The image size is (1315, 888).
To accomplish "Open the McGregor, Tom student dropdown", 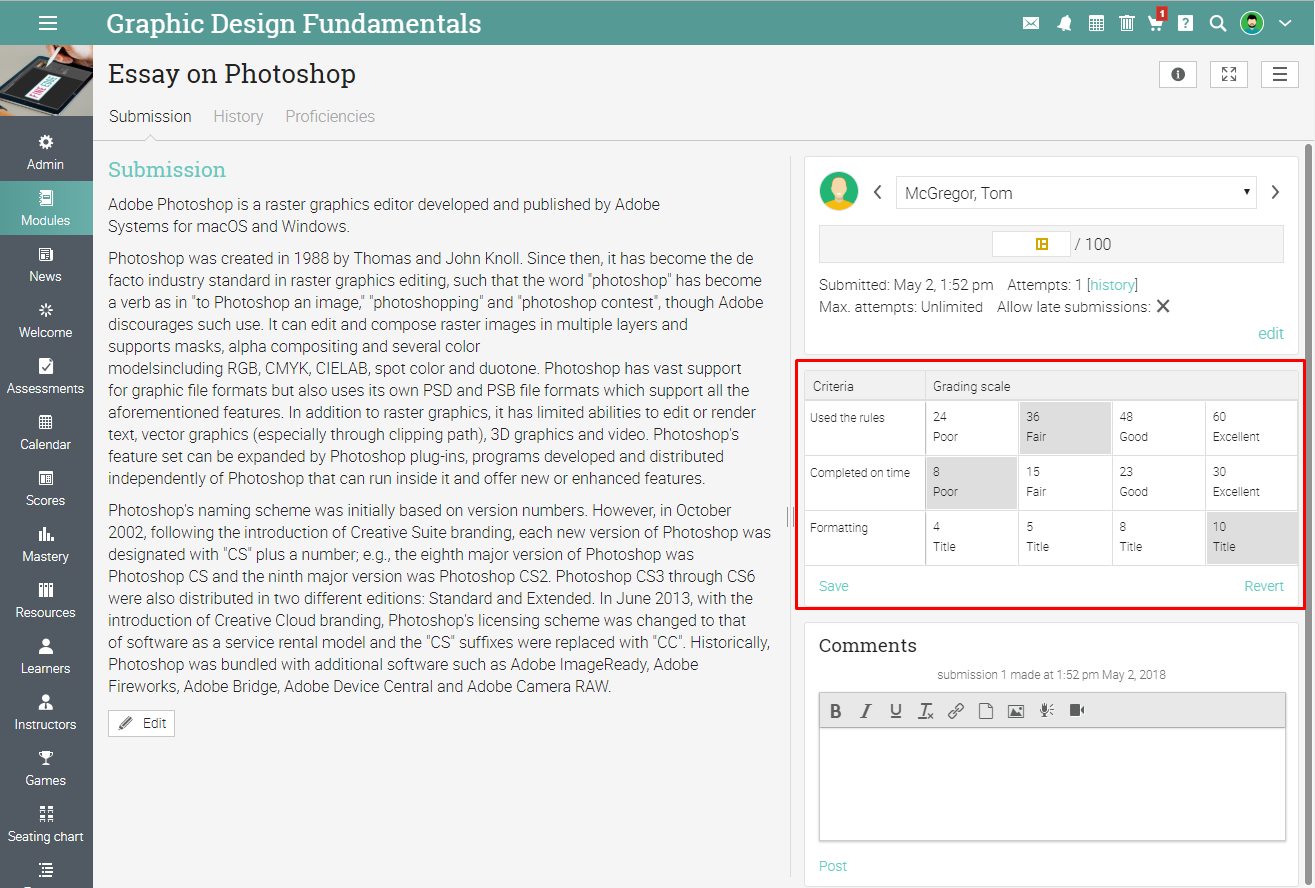I will [x=1076, y=193].
